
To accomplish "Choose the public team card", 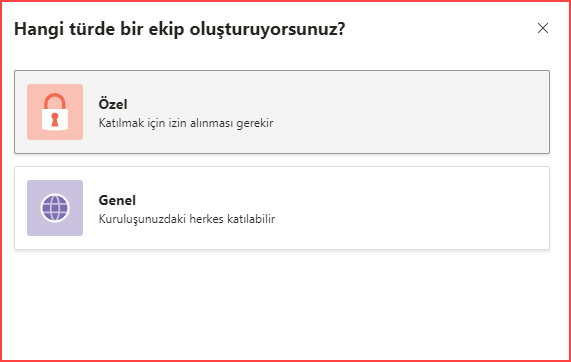I will pyautogui.click(x=282, y=208).
